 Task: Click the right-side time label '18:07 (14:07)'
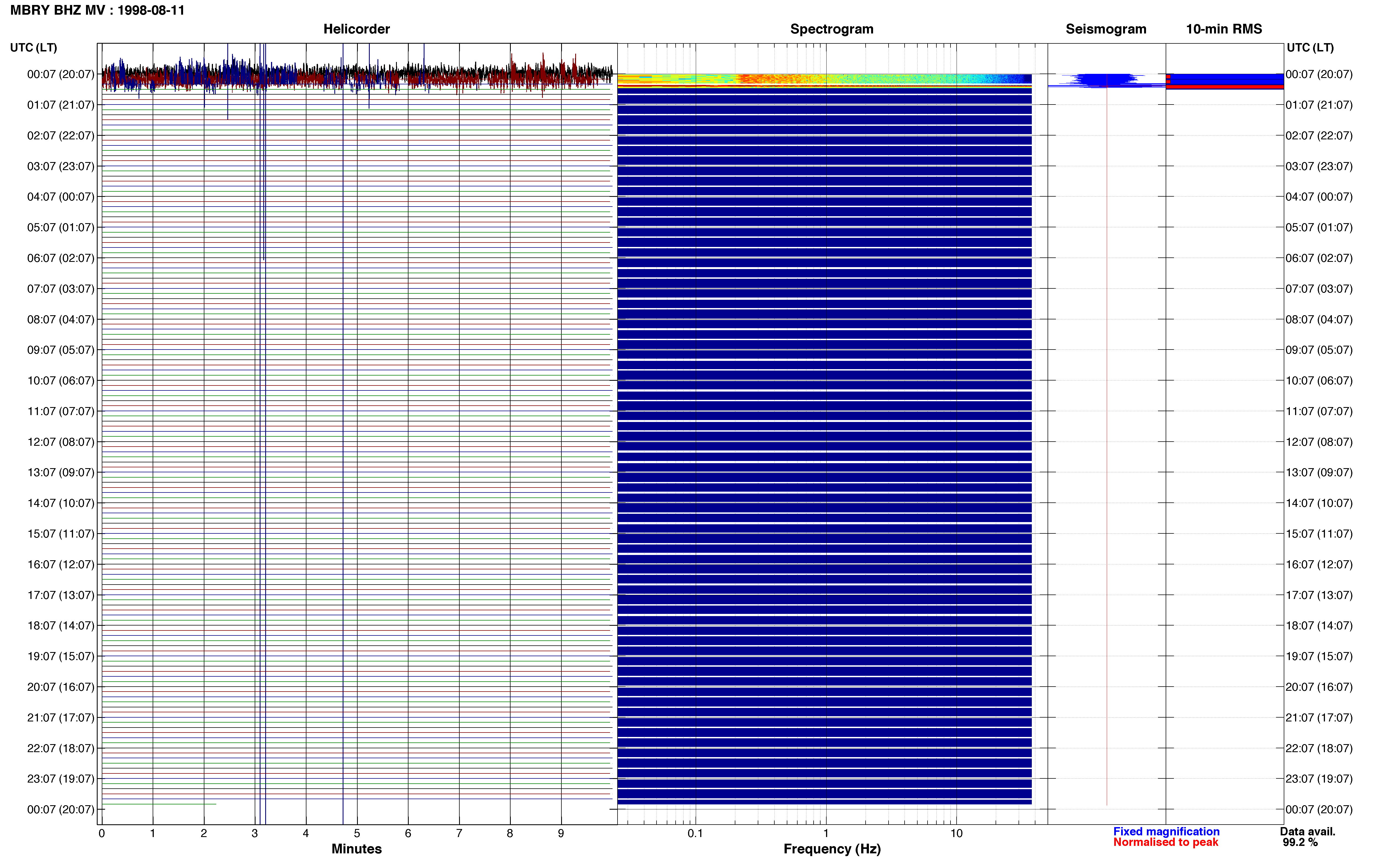[1319, 626]
